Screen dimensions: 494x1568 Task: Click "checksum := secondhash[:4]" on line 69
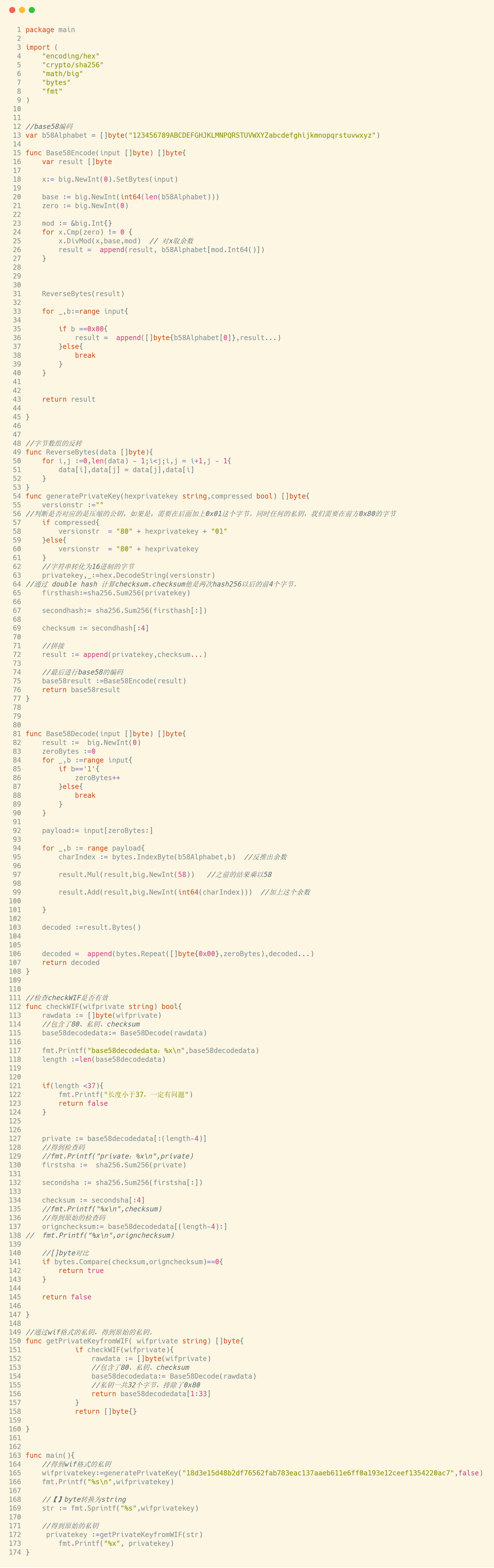tap(96, 628)
